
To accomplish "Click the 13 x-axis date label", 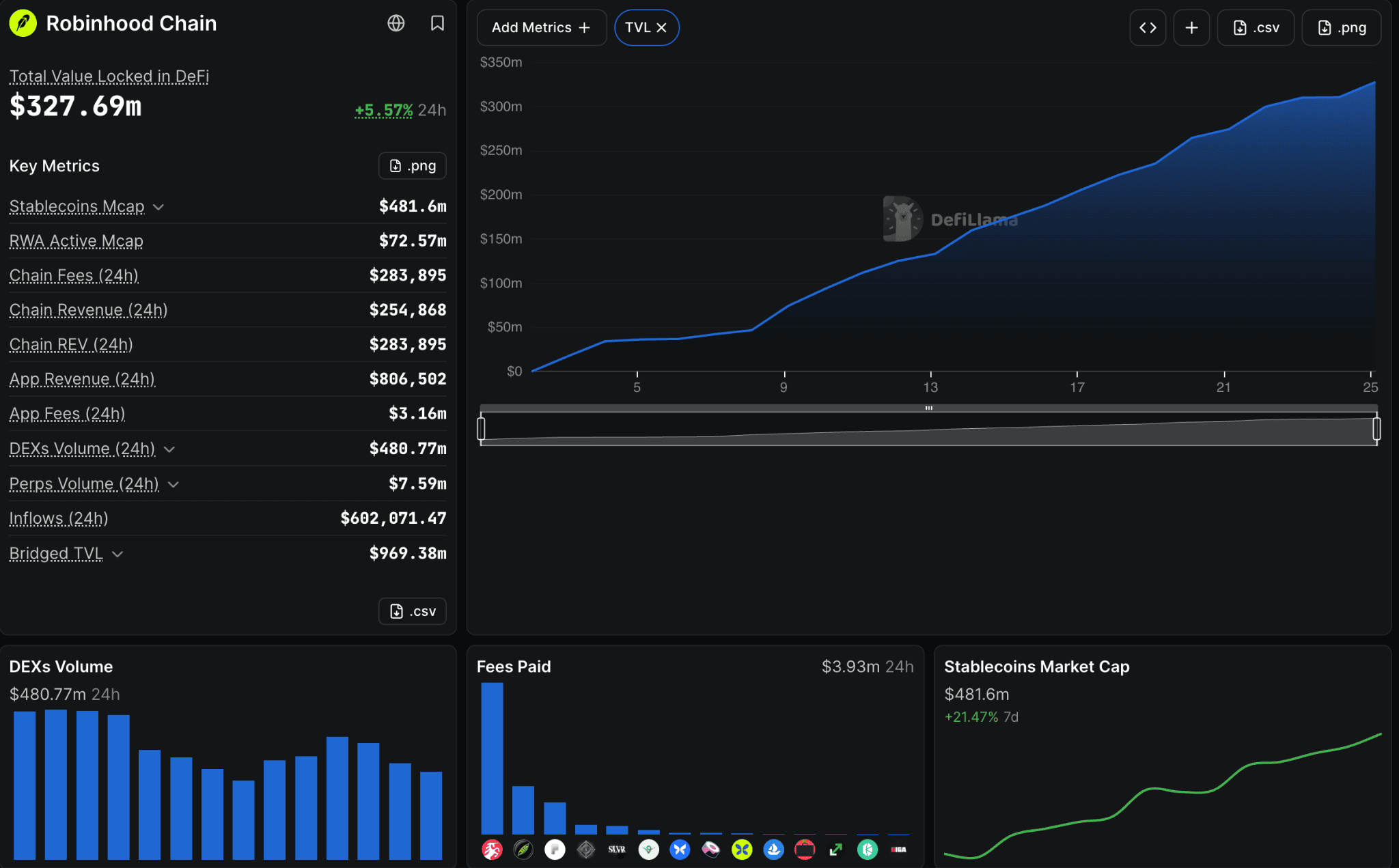I will tap(930, 387).
